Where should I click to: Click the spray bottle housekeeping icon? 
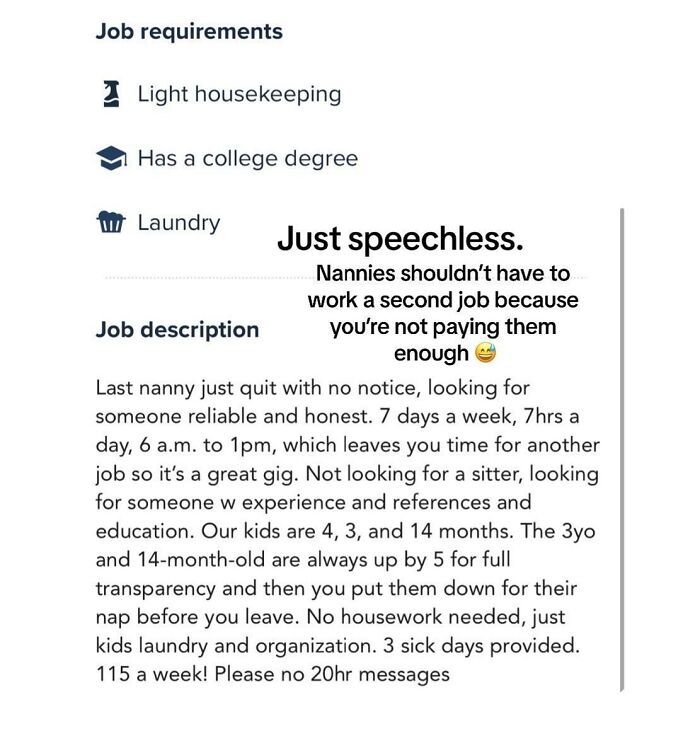pos(112,94)
